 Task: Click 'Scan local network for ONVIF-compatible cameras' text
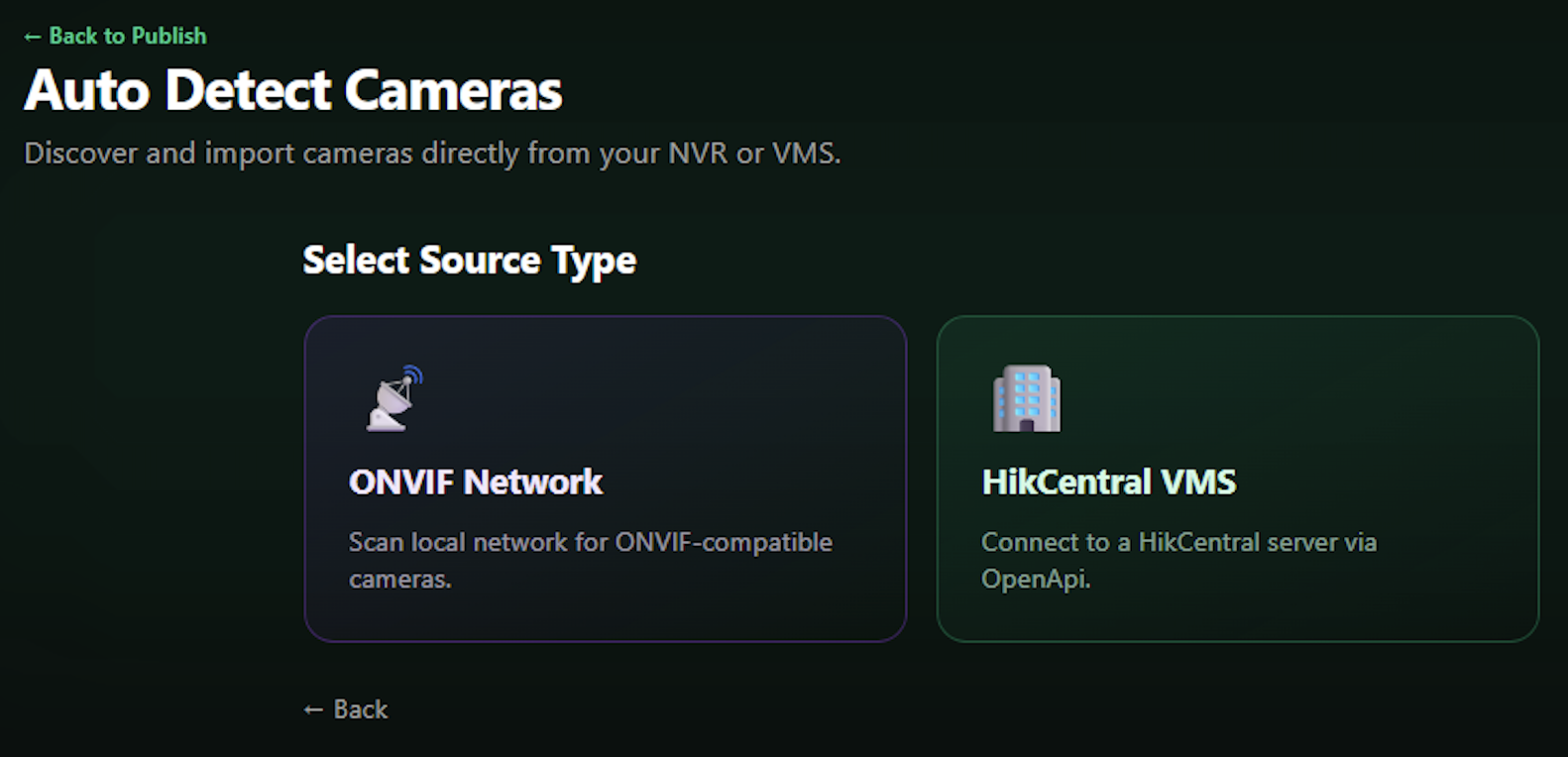click(x=591, y=560)
